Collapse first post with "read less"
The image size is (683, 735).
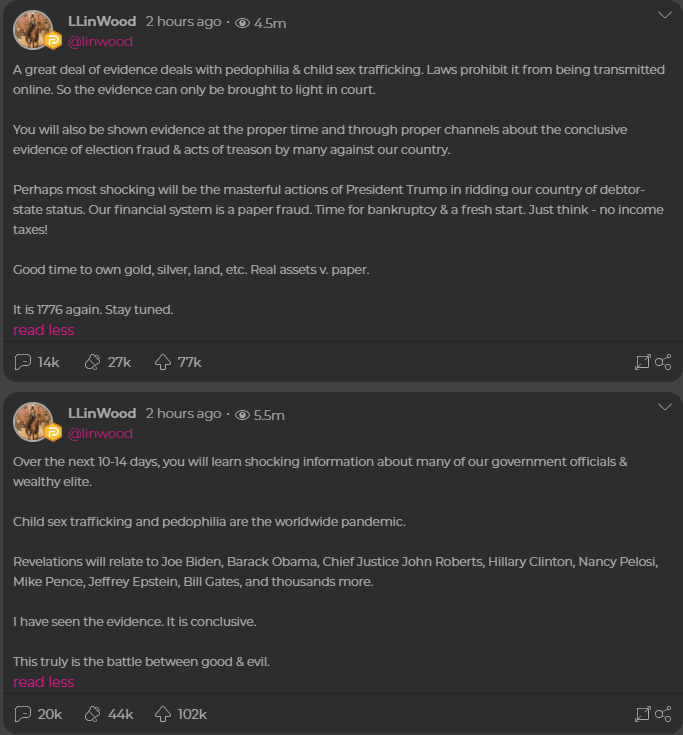coord(43,330)
